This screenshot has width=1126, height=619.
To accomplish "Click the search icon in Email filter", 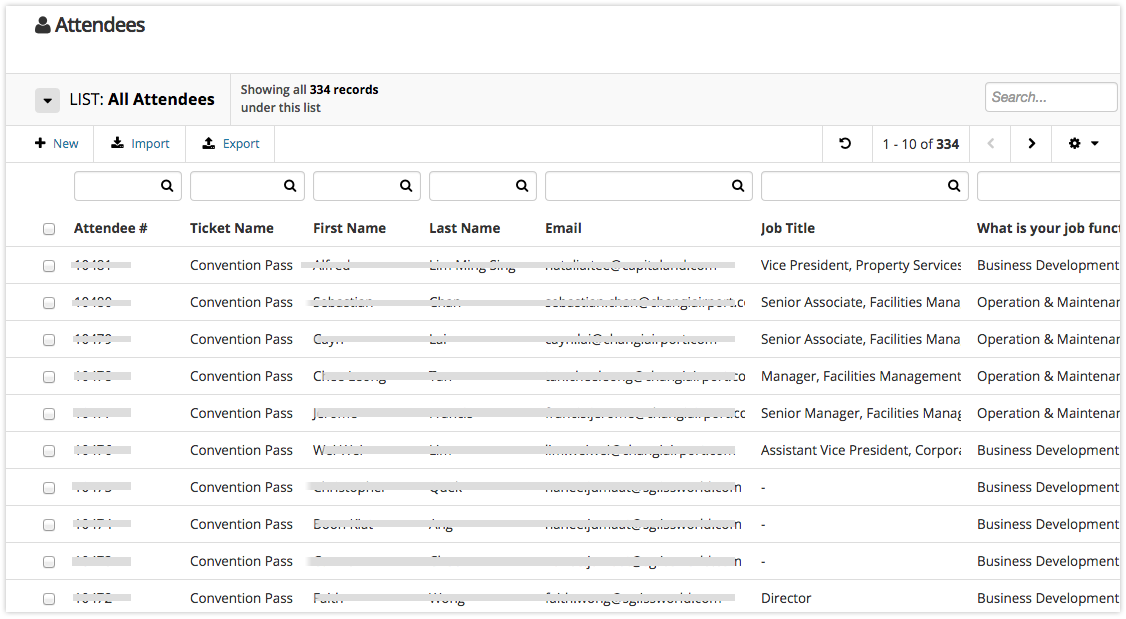I will point(738,186).
